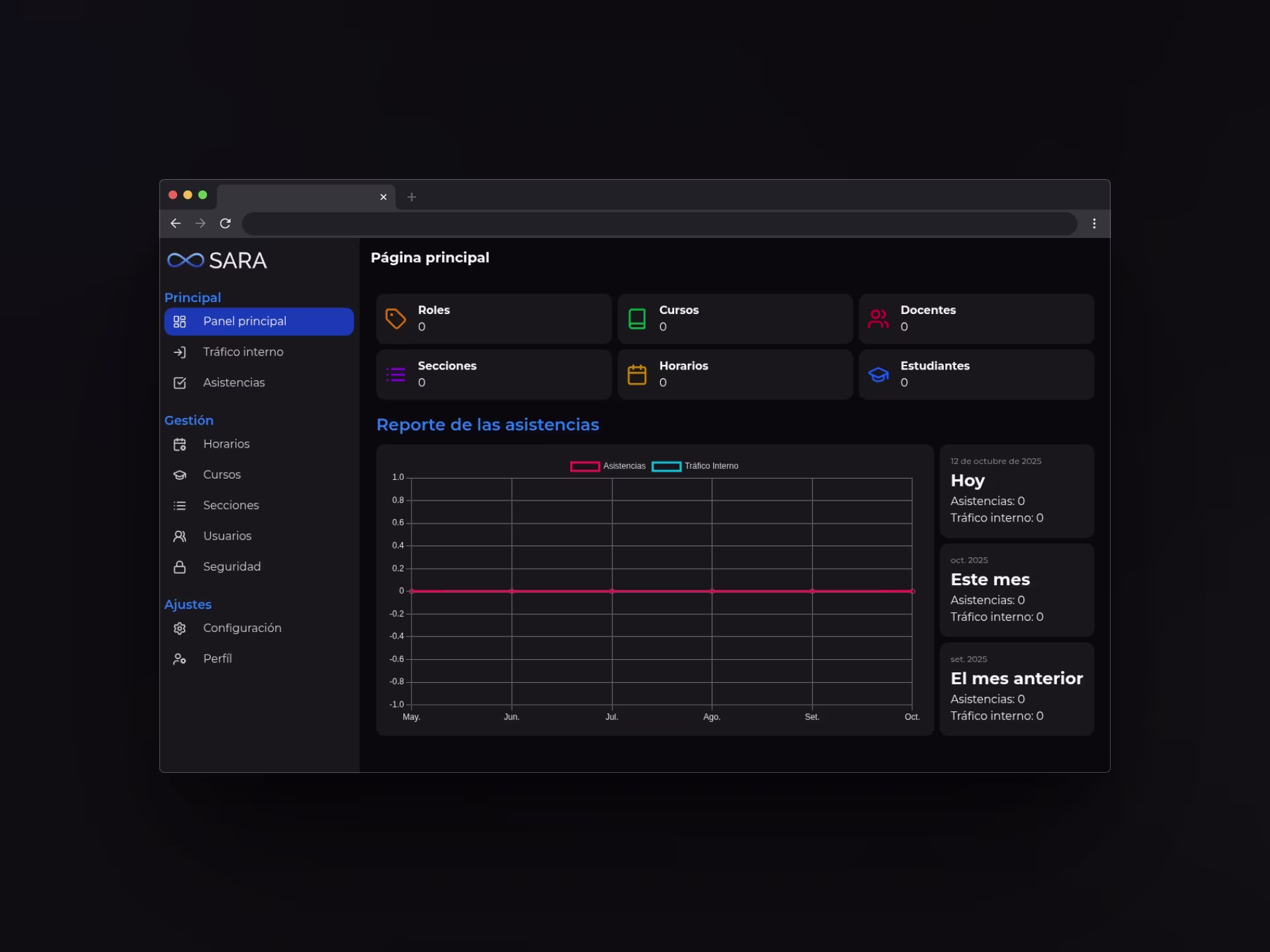Screen dimensions: 1270x952
Task: Open Seguridad lock icon
Action: [179, 567]
